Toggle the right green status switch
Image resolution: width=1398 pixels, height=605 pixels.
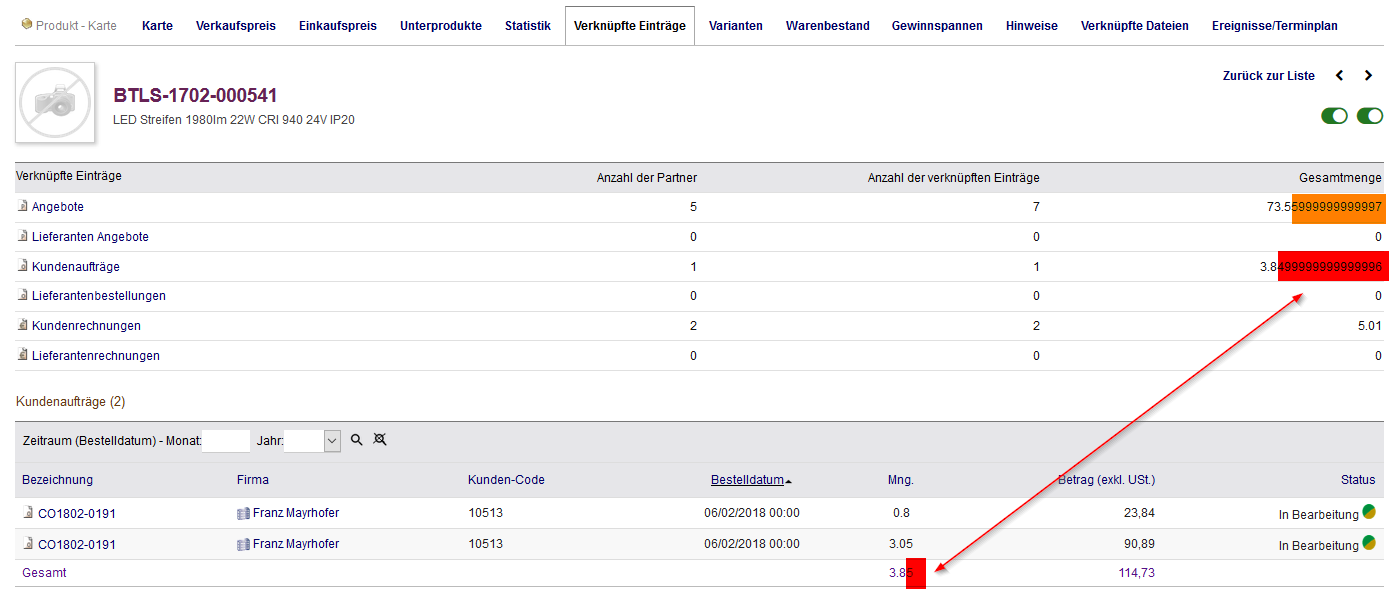1370,116
